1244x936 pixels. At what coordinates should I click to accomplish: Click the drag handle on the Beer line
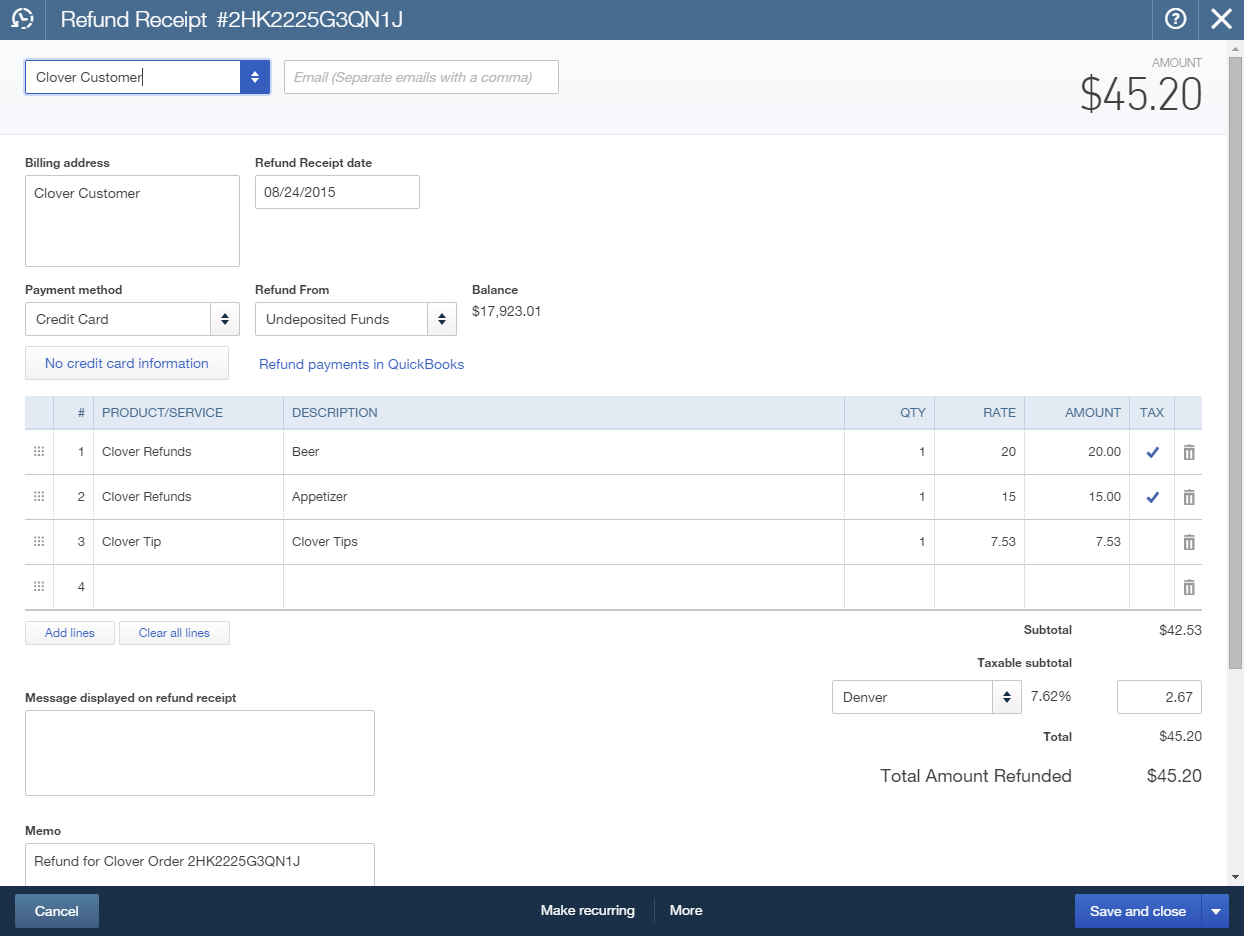(38, 452)
